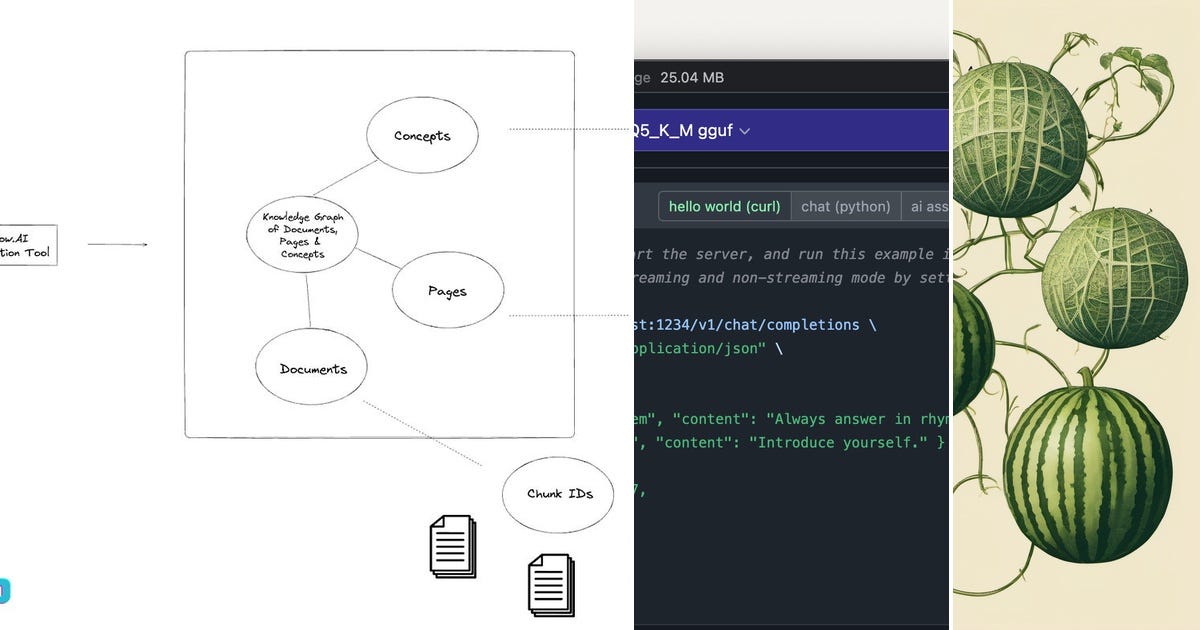Toggle the hello world (curl) example on
This screenshot has height=630, width=1200.
click(x=723, y=206)
